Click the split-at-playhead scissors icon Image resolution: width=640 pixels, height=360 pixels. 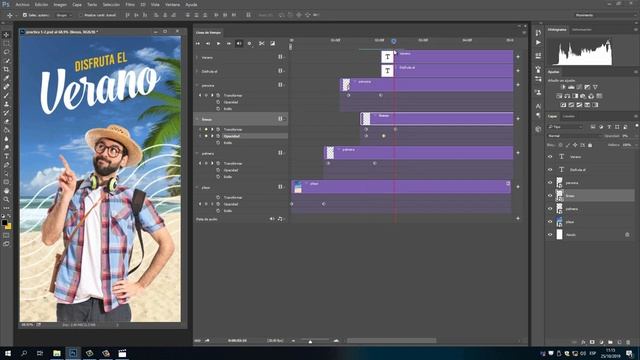(x=262, y=43)
